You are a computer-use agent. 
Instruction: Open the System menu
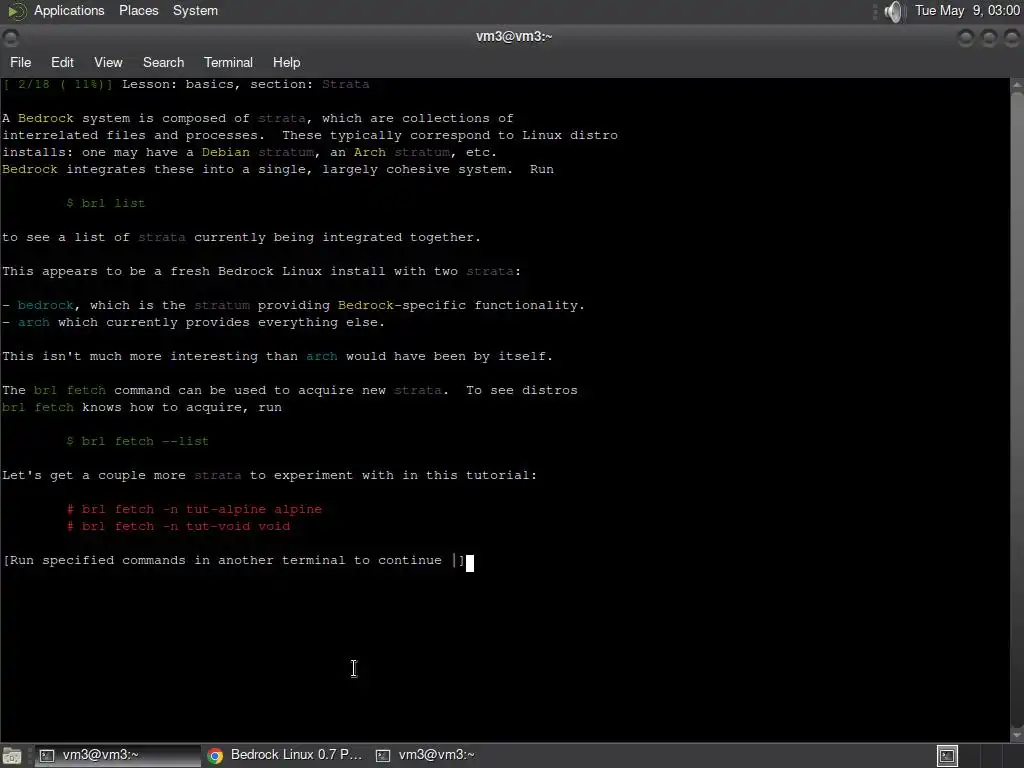[x=195, y=10]
